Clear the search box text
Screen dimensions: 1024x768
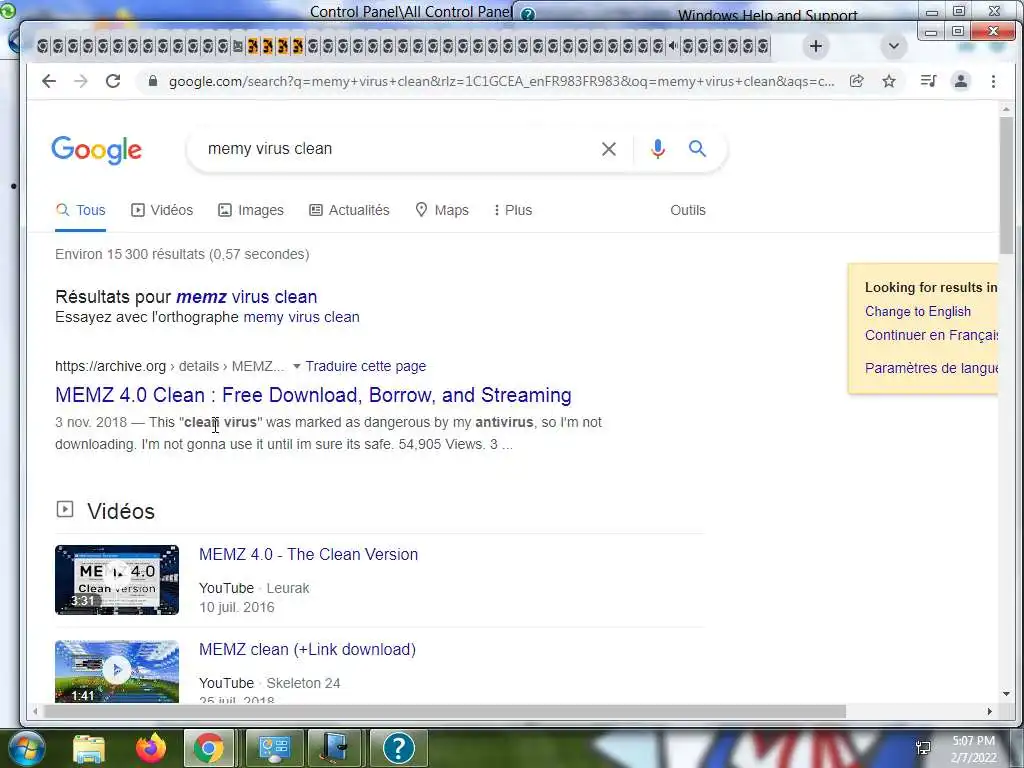tap(609, 149)
